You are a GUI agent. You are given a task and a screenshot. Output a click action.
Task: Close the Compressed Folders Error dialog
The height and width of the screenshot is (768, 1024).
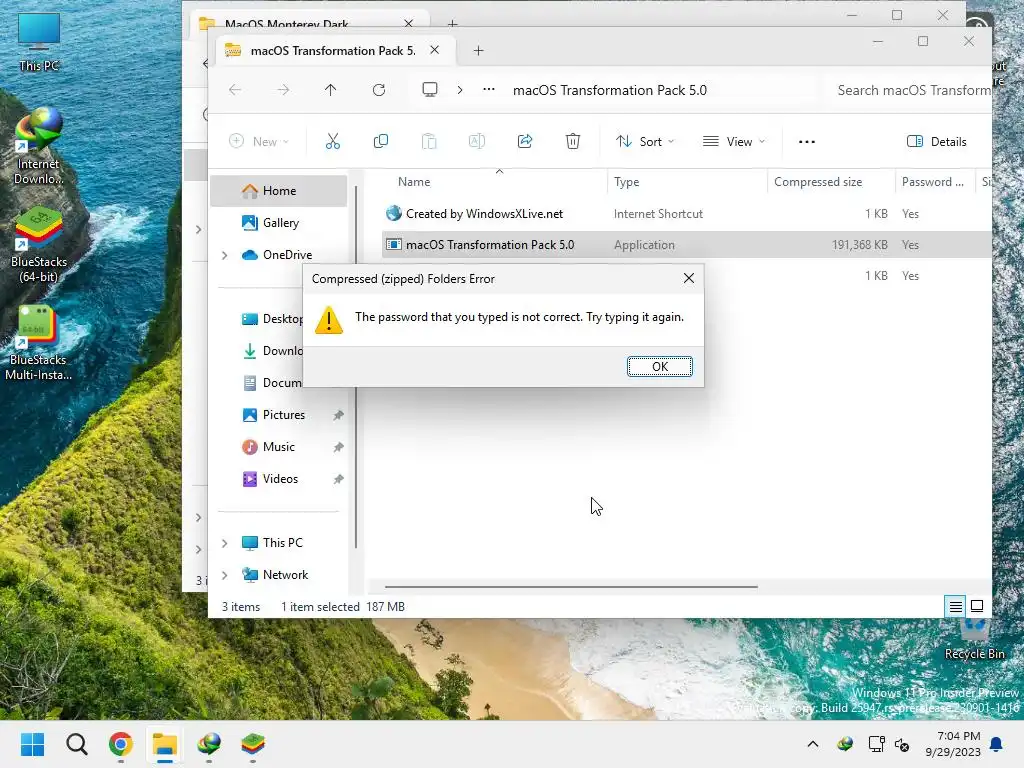coord(688,278)
